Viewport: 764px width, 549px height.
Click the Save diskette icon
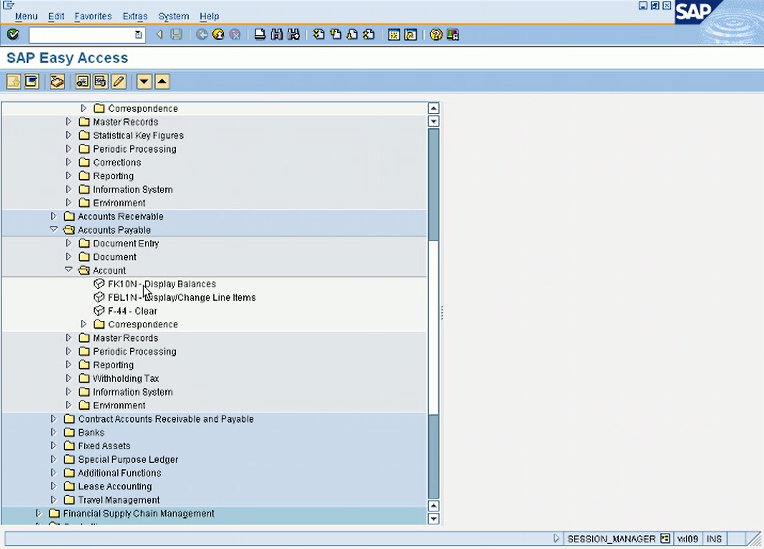click(176, 35)
